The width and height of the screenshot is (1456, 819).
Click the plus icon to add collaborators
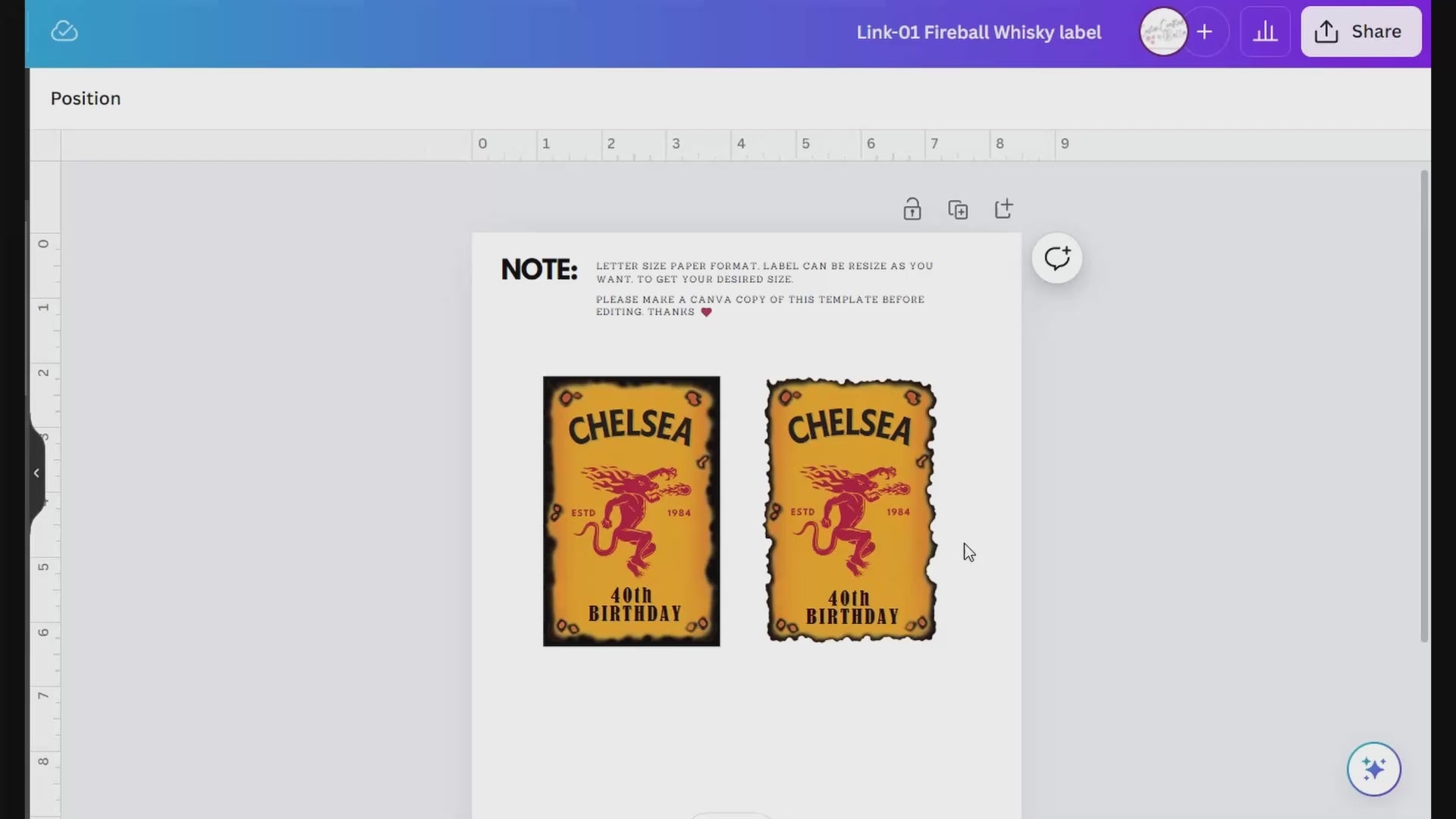(x=1204, y=32)
